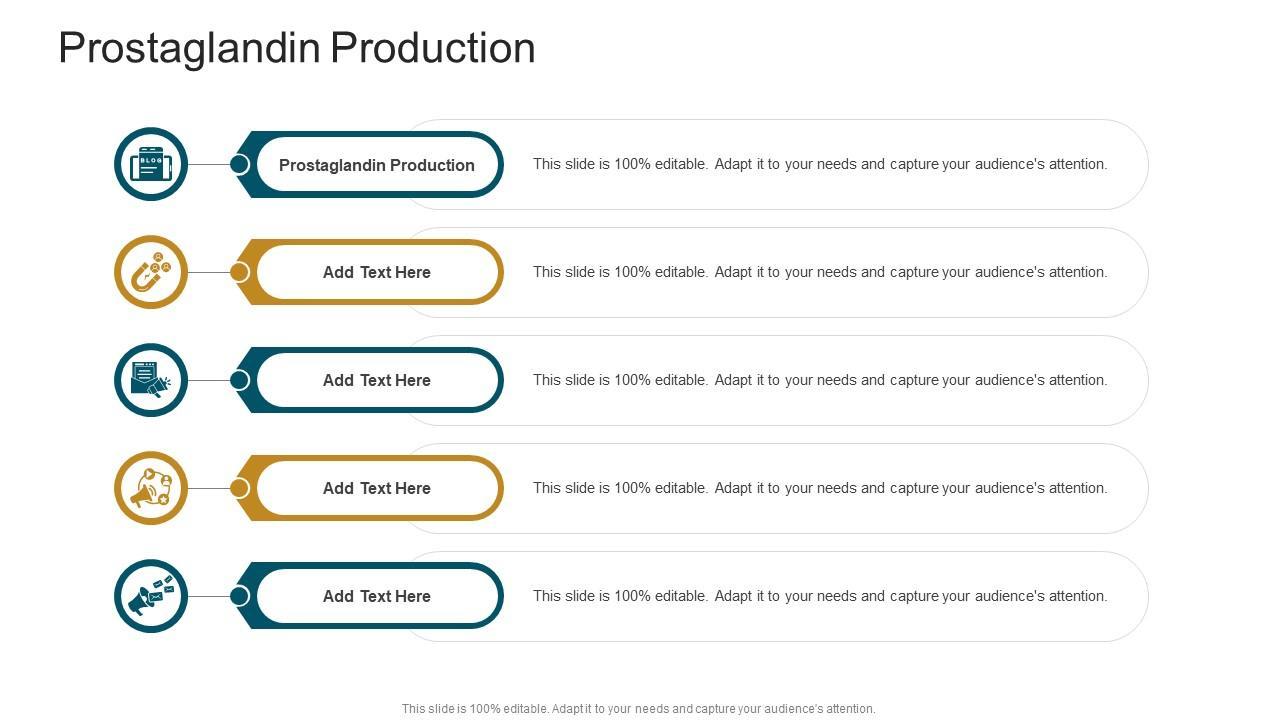Click the description text in the Prostaglandin Production row
1280x720 pixels.
point(820,164)
